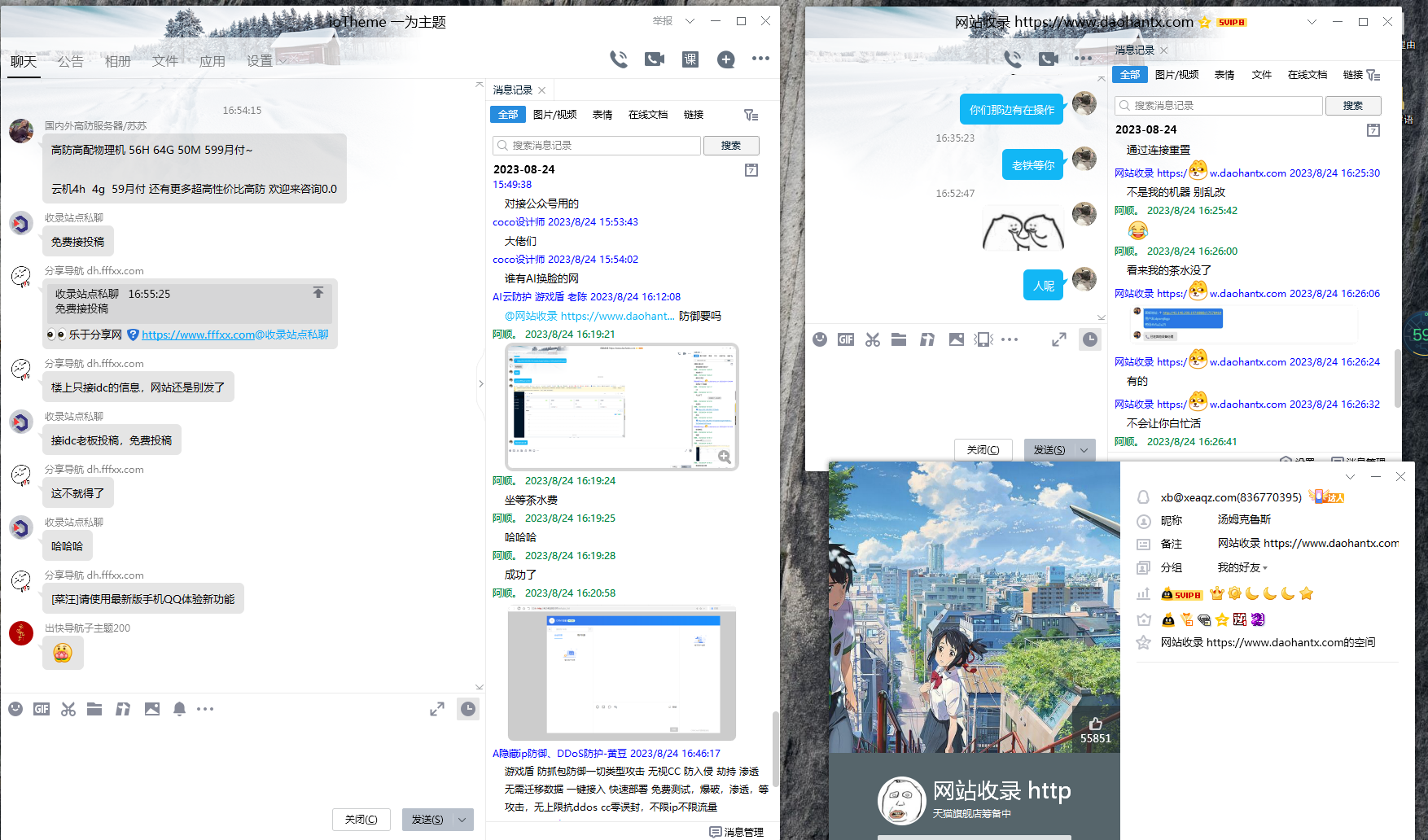1428x840 pixels.
Task: Toggle the message filter funnel in 消息记录
Action: [x=751, y=114]
